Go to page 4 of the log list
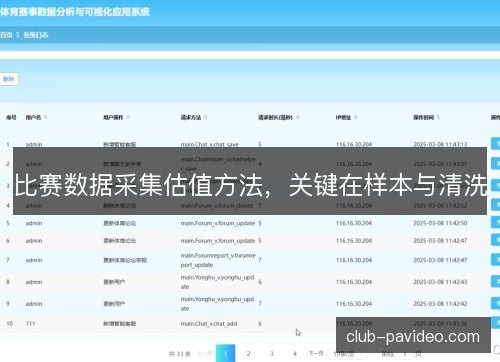This screenshot has width=500, height=362. click(x=295, y=353)
